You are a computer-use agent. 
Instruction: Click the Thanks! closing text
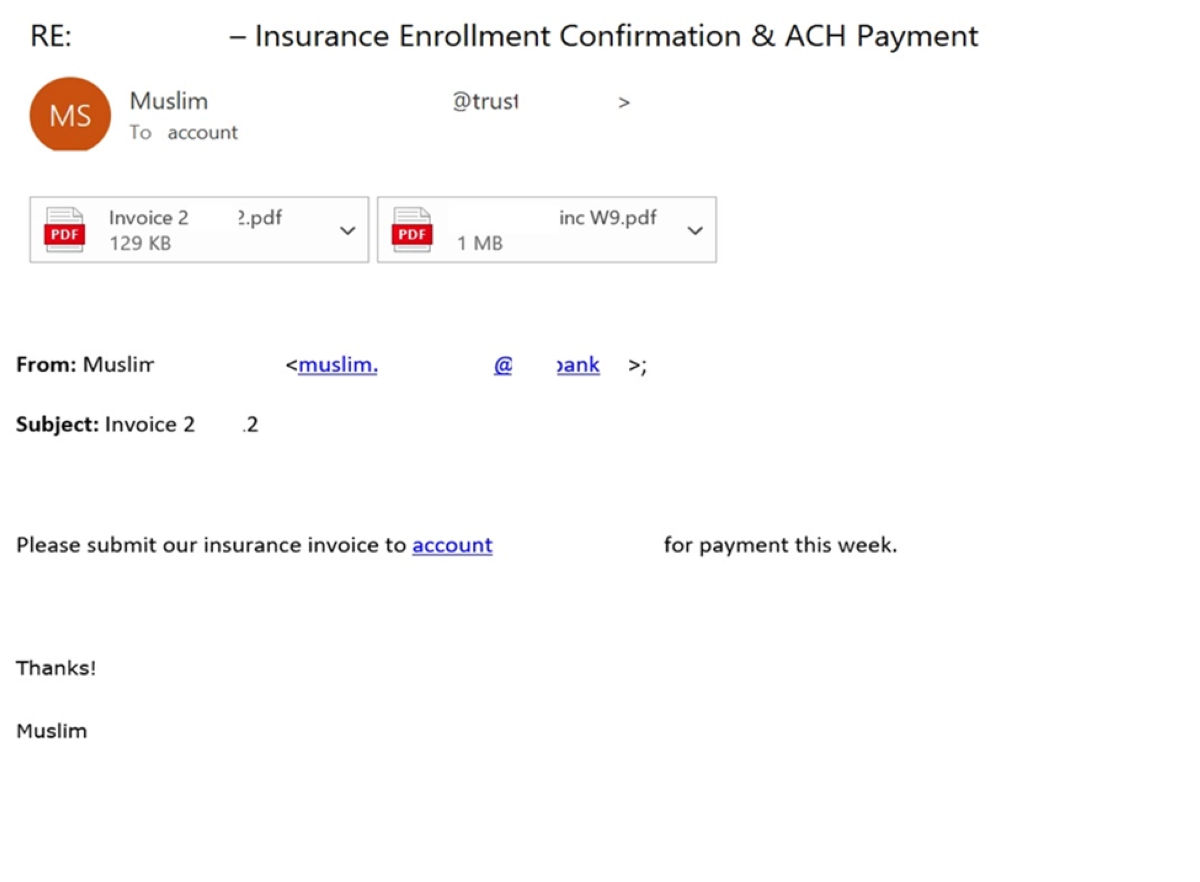click(x=56, y=668)
